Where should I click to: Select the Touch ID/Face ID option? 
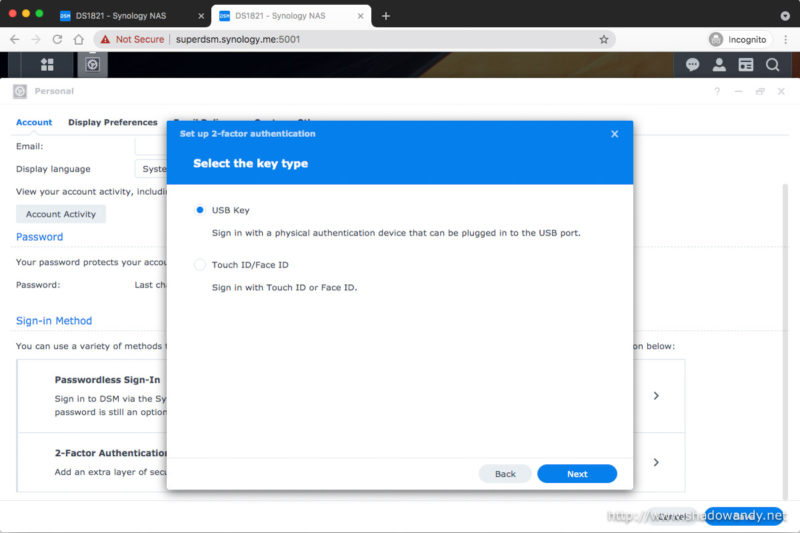(x=199, y=265)
